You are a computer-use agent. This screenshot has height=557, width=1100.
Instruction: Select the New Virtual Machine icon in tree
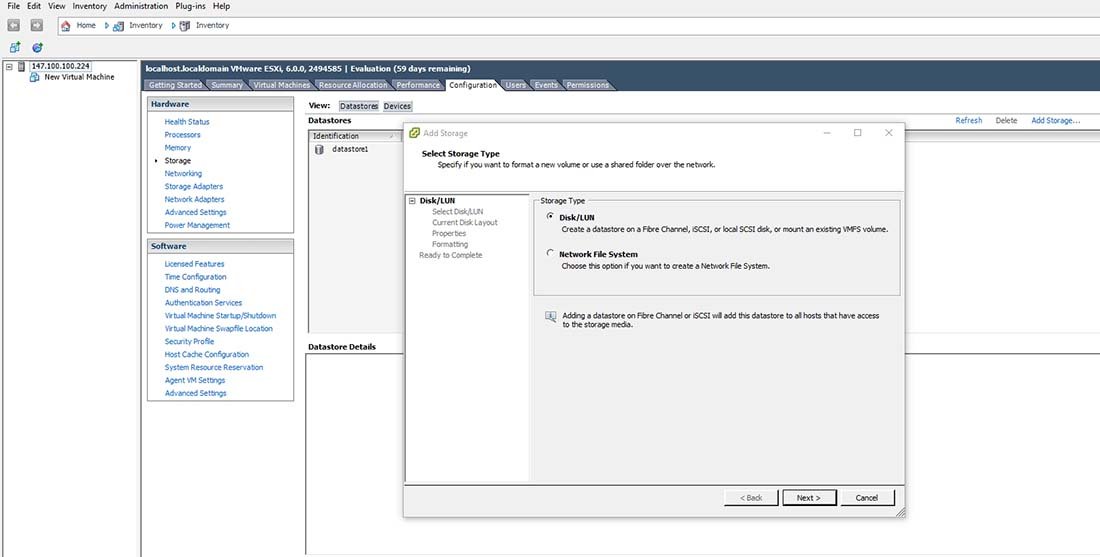34,77
